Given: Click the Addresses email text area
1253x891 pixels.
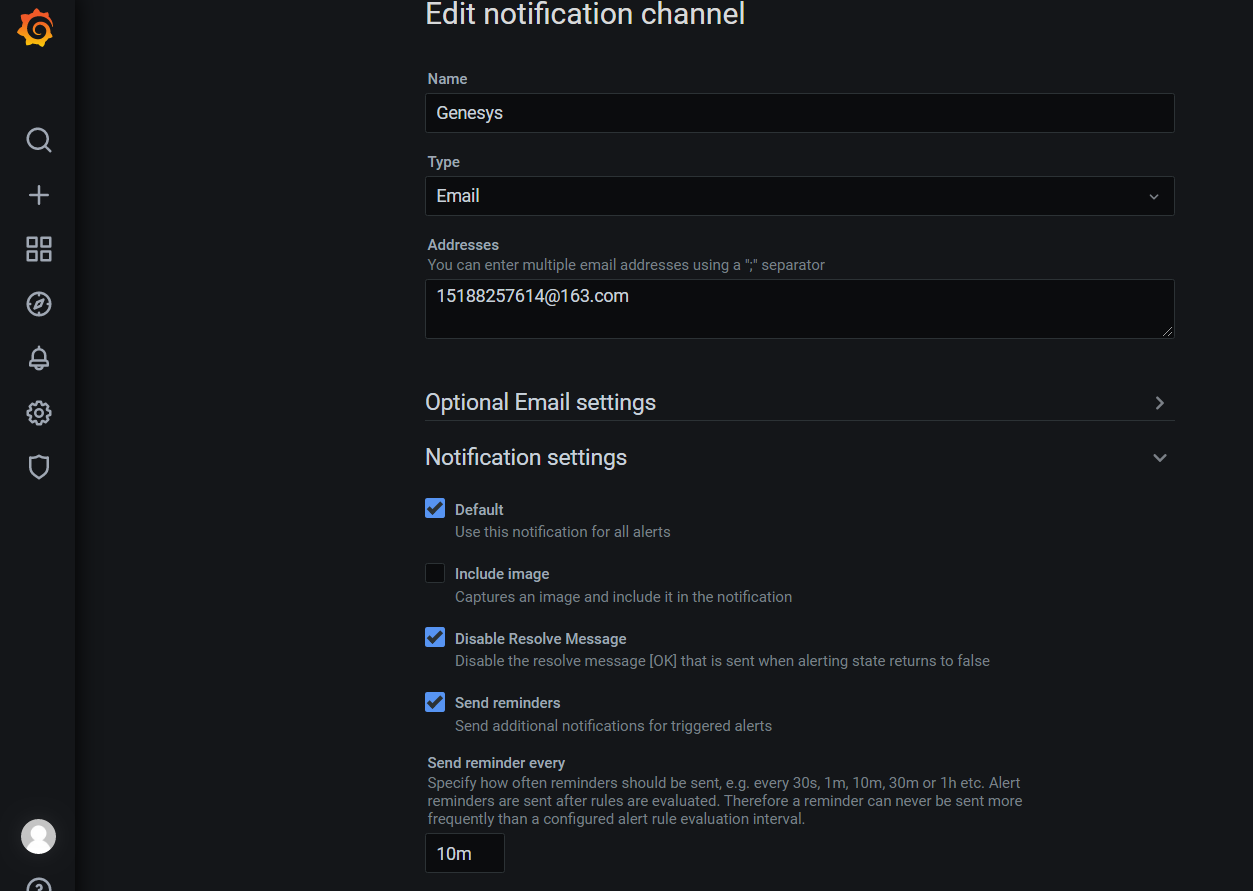Looking at the screenshot, I should pyautogui.click(x=799, y=308).
